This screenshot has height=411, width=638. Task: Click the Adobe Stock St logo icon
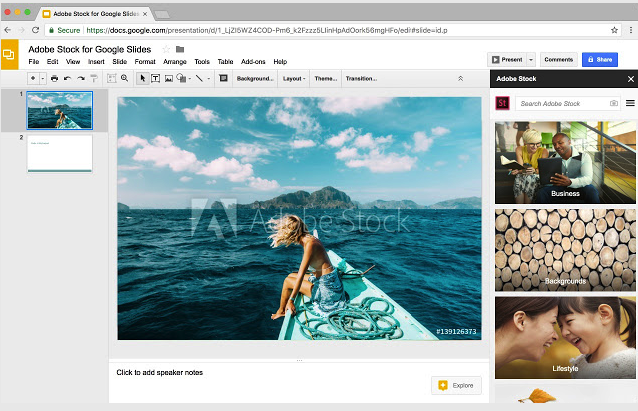(x=503, y=103)
